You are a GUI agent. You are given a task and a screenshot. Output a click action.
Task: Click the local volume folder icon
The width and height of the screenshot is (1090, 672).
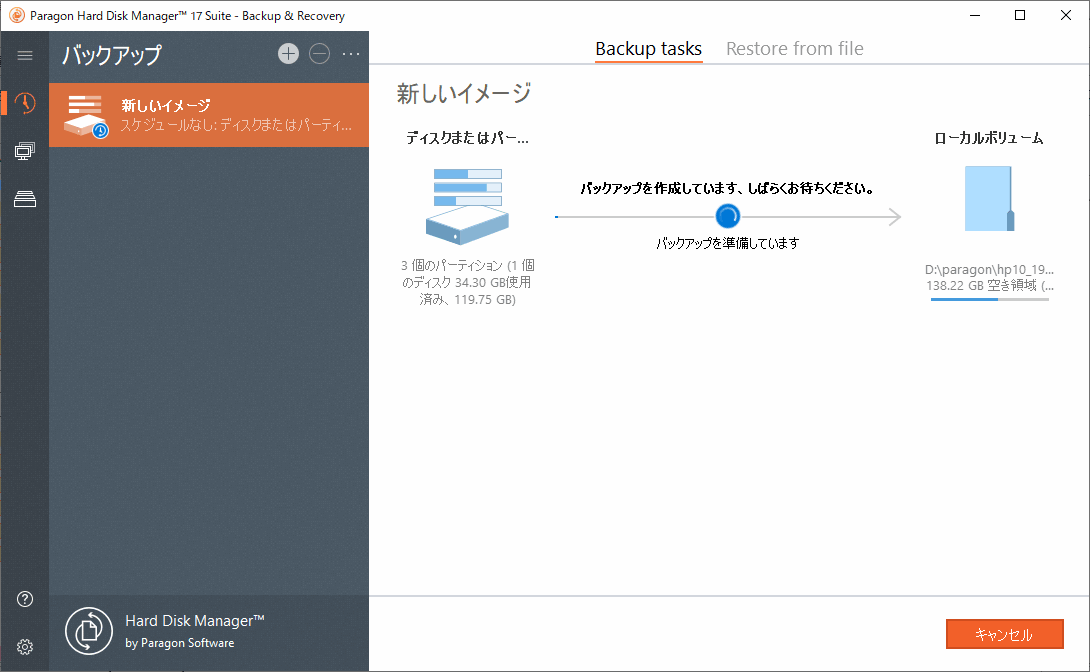pos(989,198)
